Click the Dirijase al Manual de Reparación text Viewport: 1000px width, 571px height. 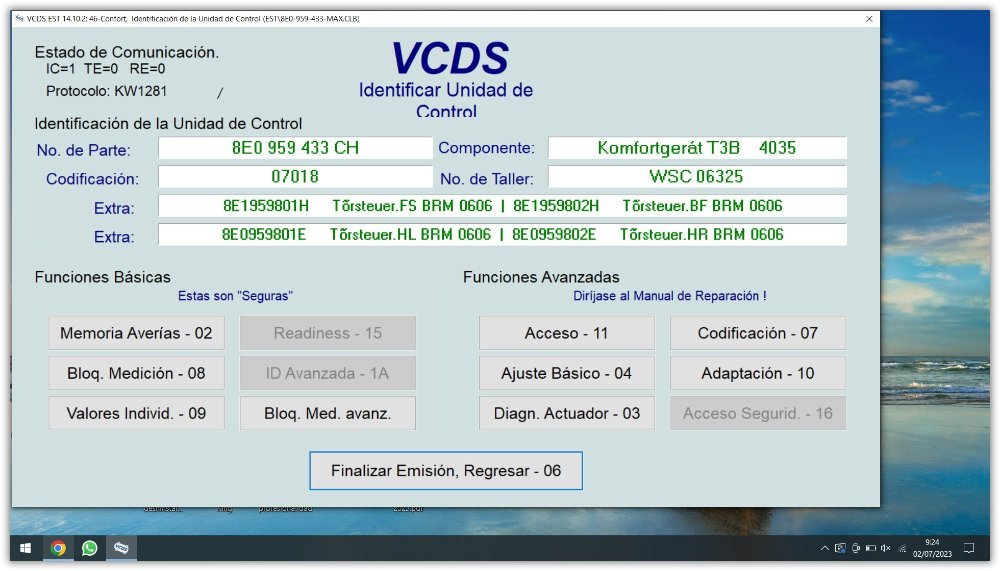pyautogui.click(x=670, y=296)
